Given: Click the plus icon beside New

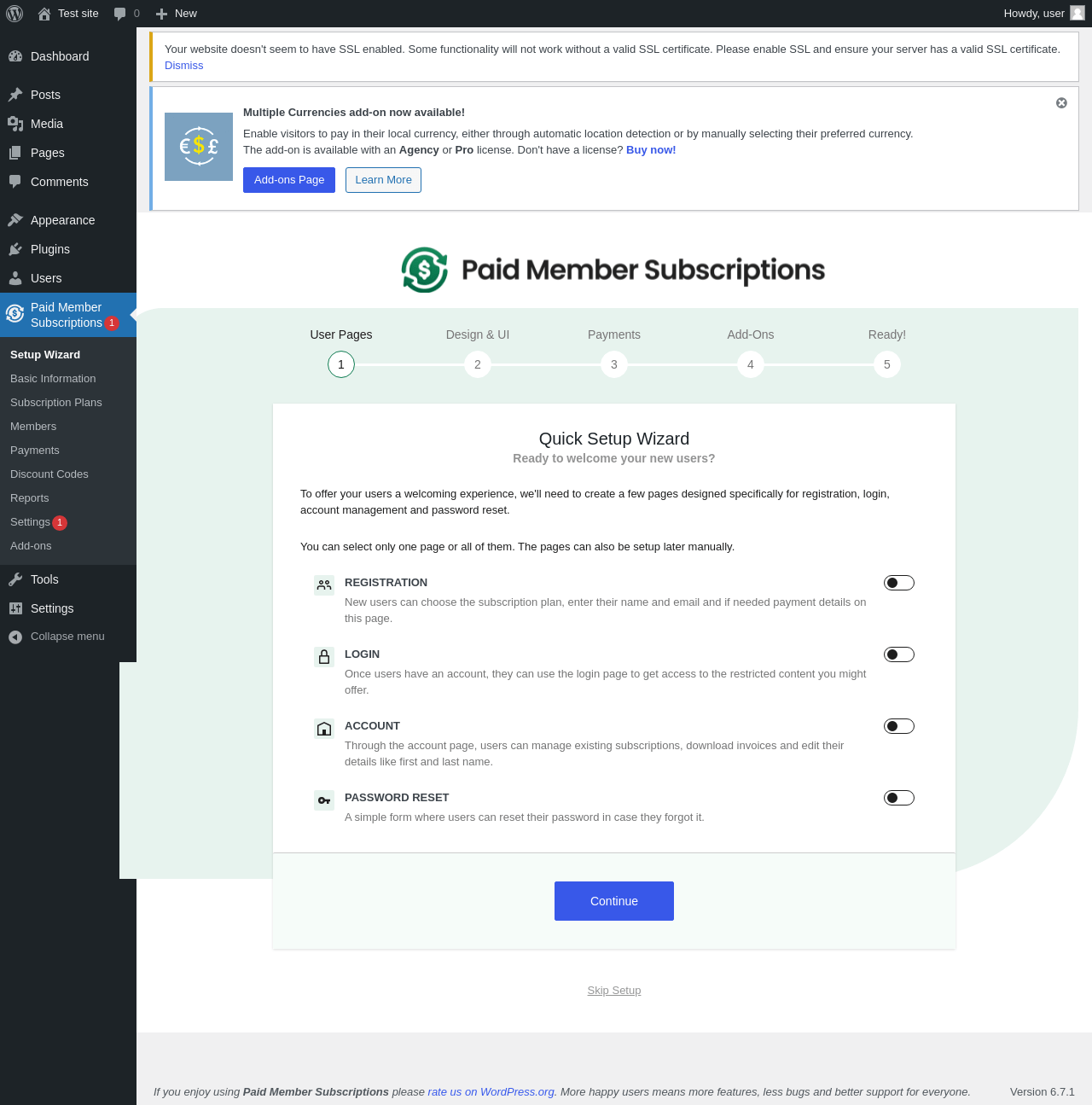Looking at the screenshot, I should (161, 14).
